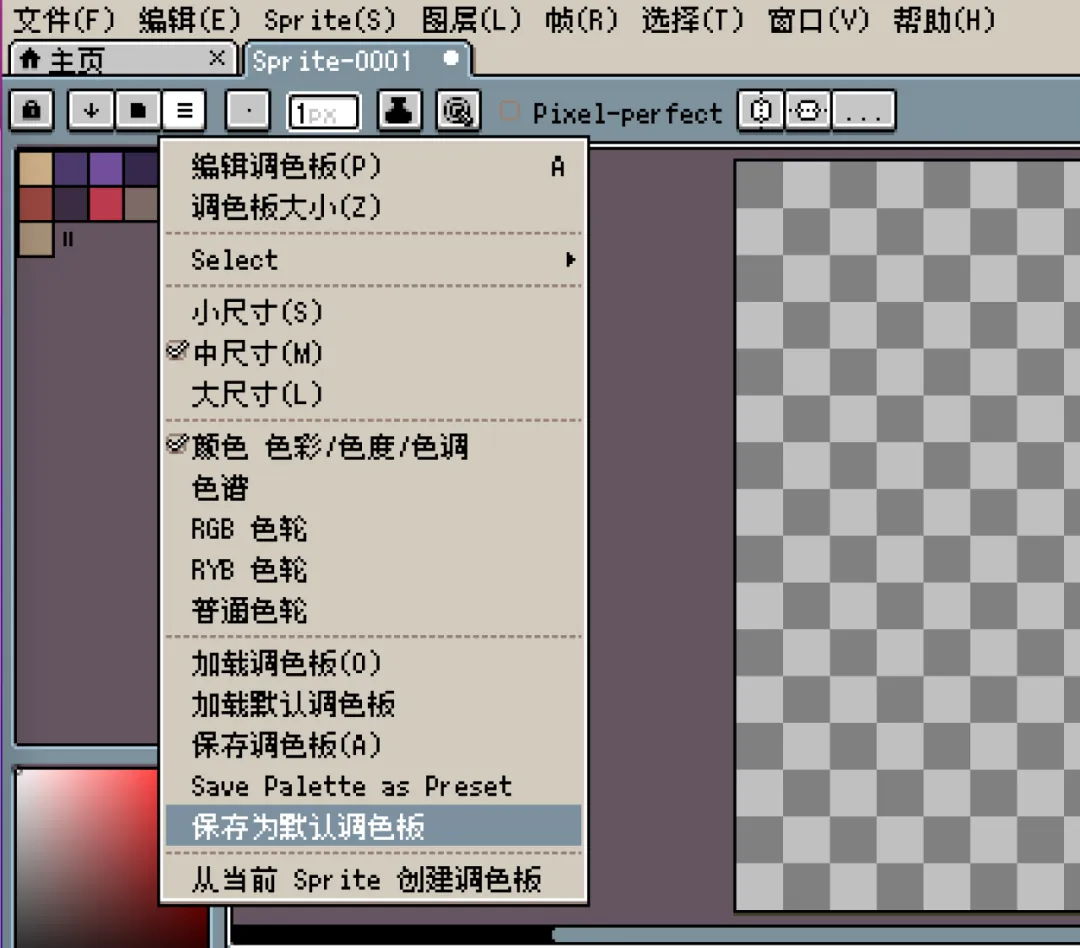
Task: Choose 普通色轮 color selector
Action: click(373, 610)
